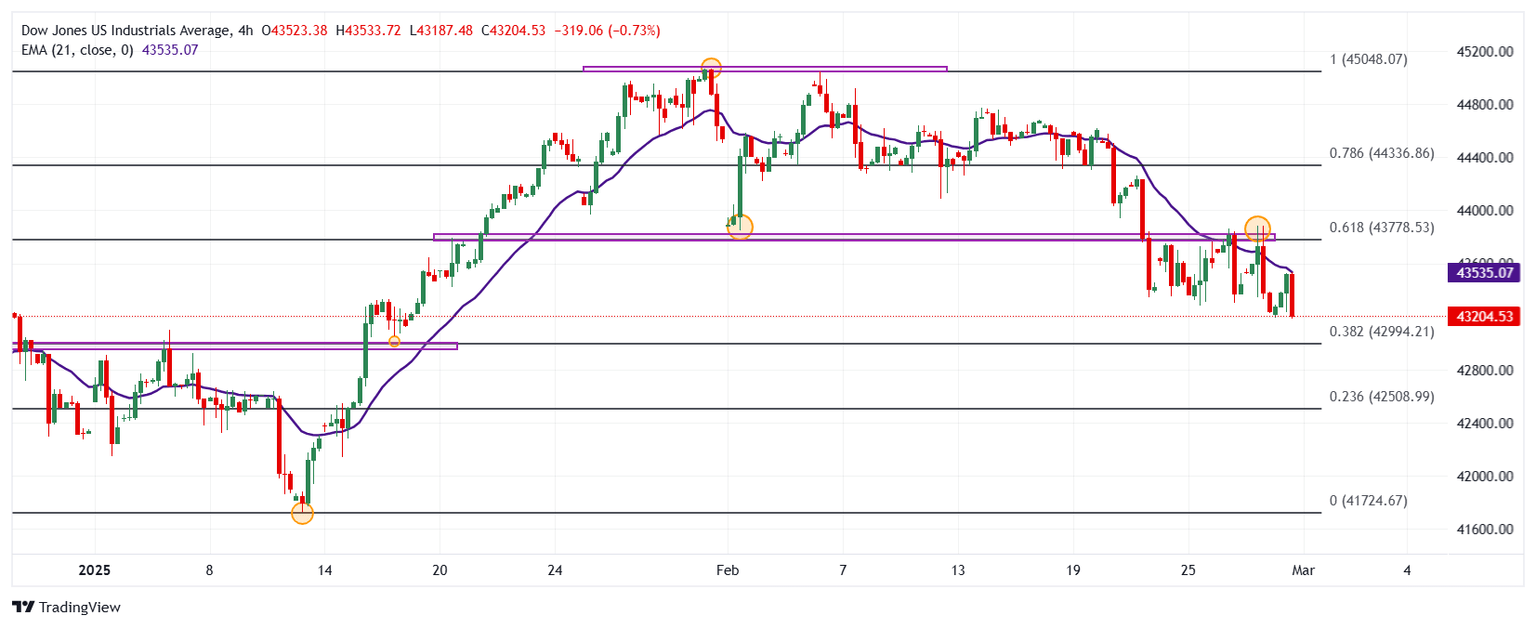Click the Mar label on the date axis

click(x=1303, y=571)
